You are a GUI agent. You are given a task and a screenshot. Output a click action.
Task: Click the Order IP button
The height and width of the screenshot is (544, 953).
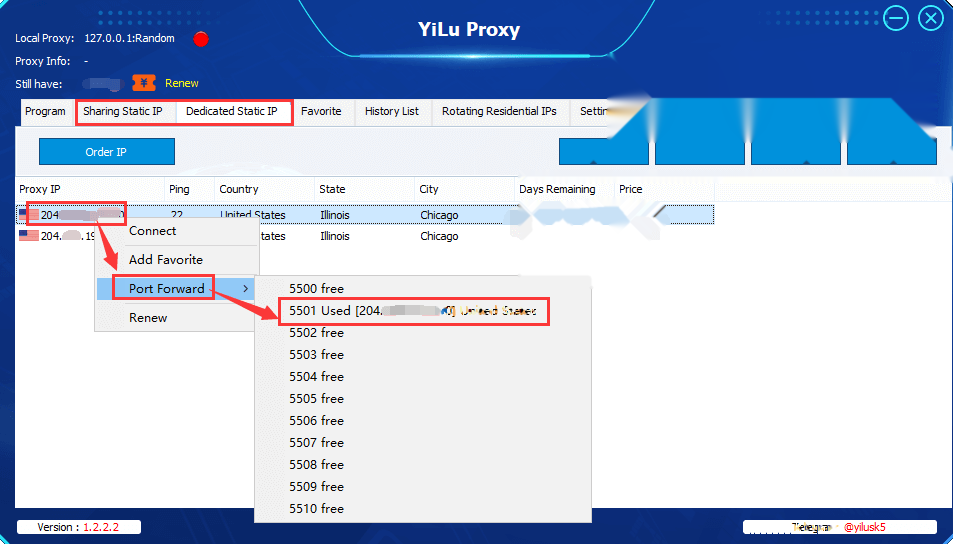click(106, 152)
